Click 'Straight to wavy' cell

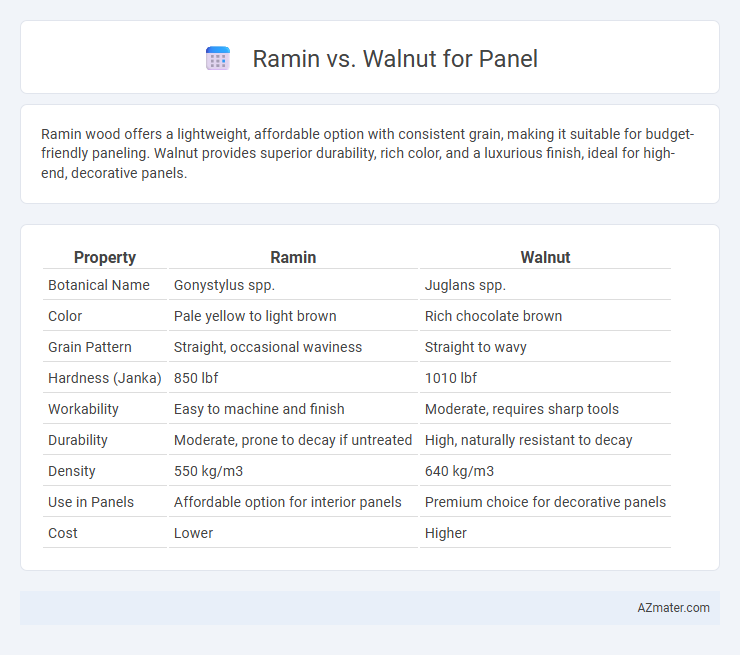pos(475,347)
